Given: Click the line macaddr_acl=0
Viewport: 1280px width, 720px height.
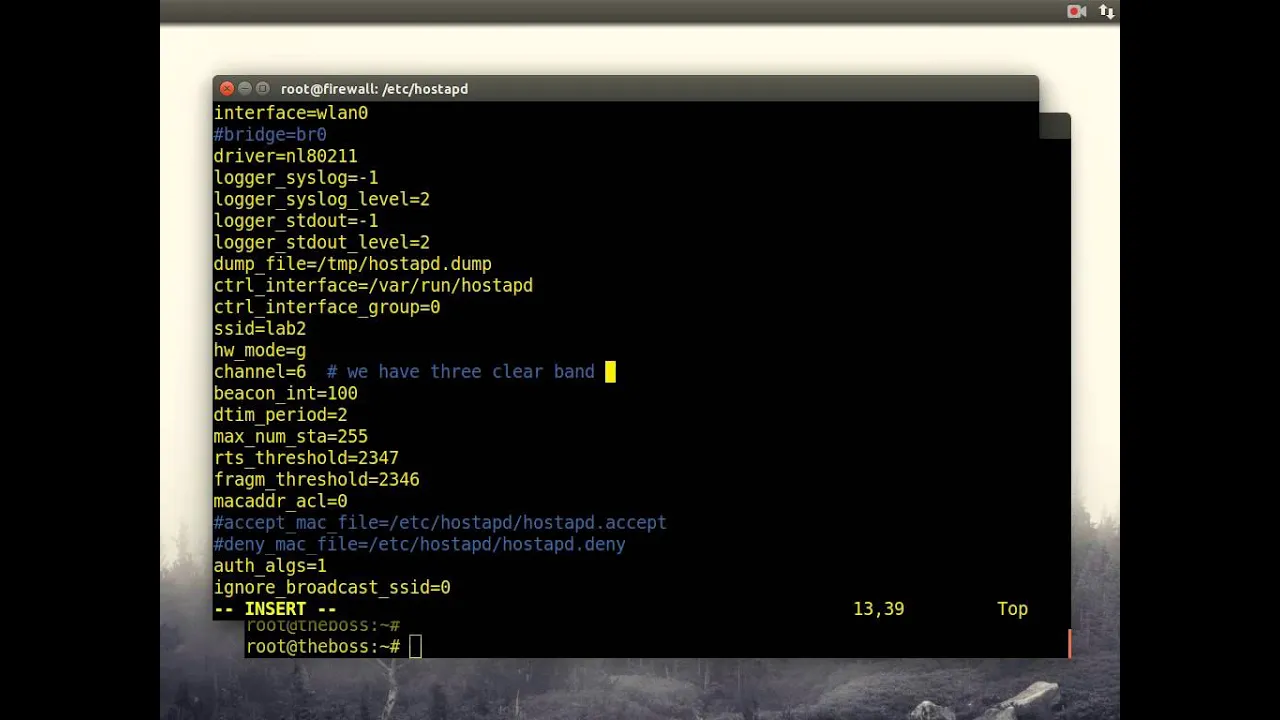Looking at the screenshot, I should (281, 501).
